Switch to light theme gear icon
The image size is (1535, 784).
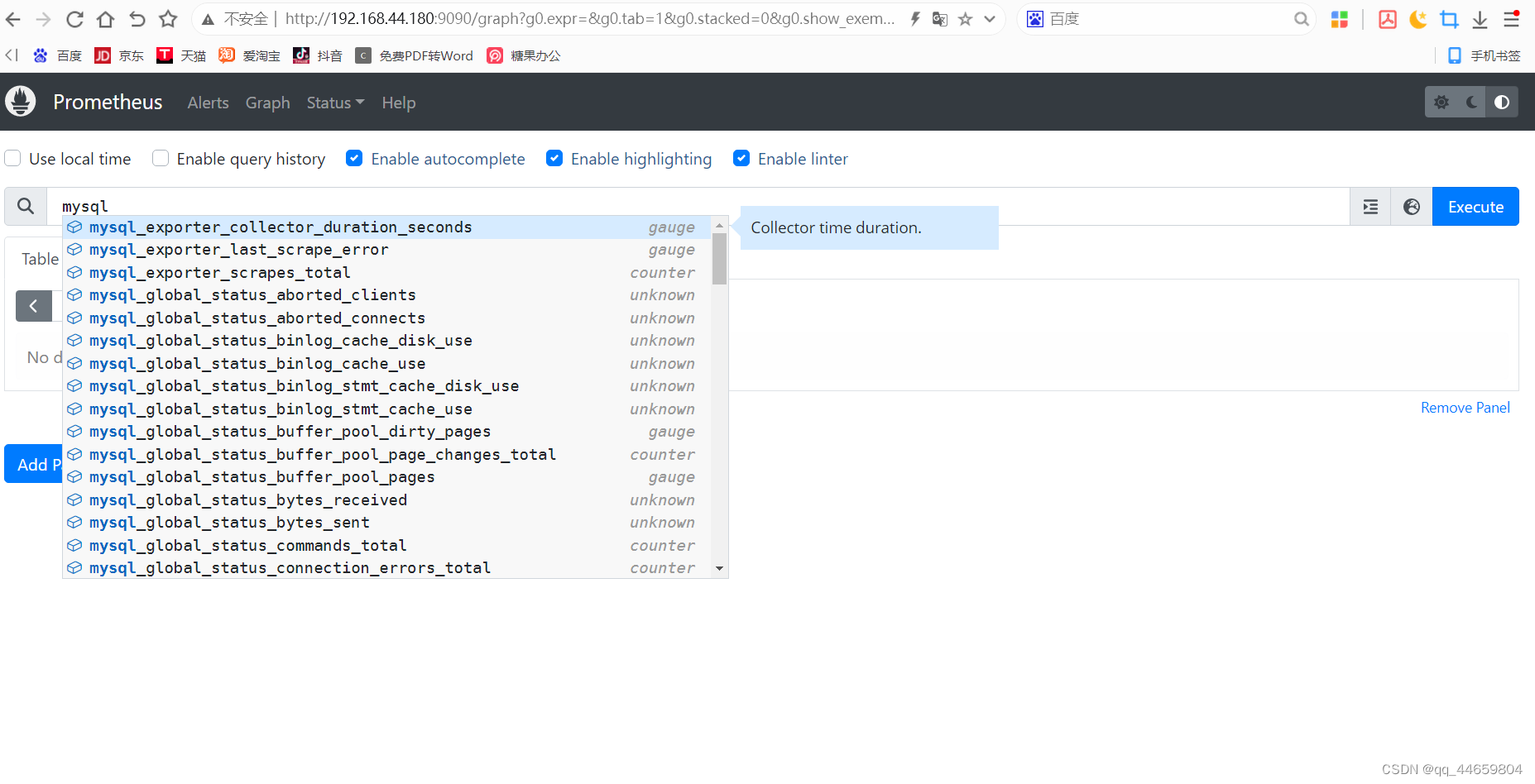coord(1441,103)
